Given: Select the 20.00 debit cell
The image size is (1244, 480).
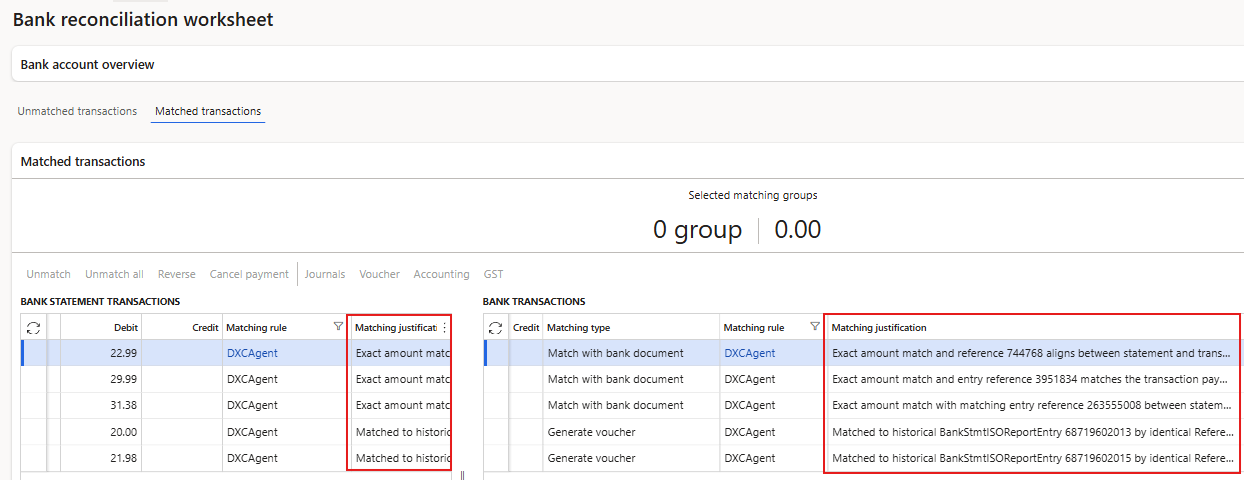Looking at the screenshot, I should pos(101,432).
